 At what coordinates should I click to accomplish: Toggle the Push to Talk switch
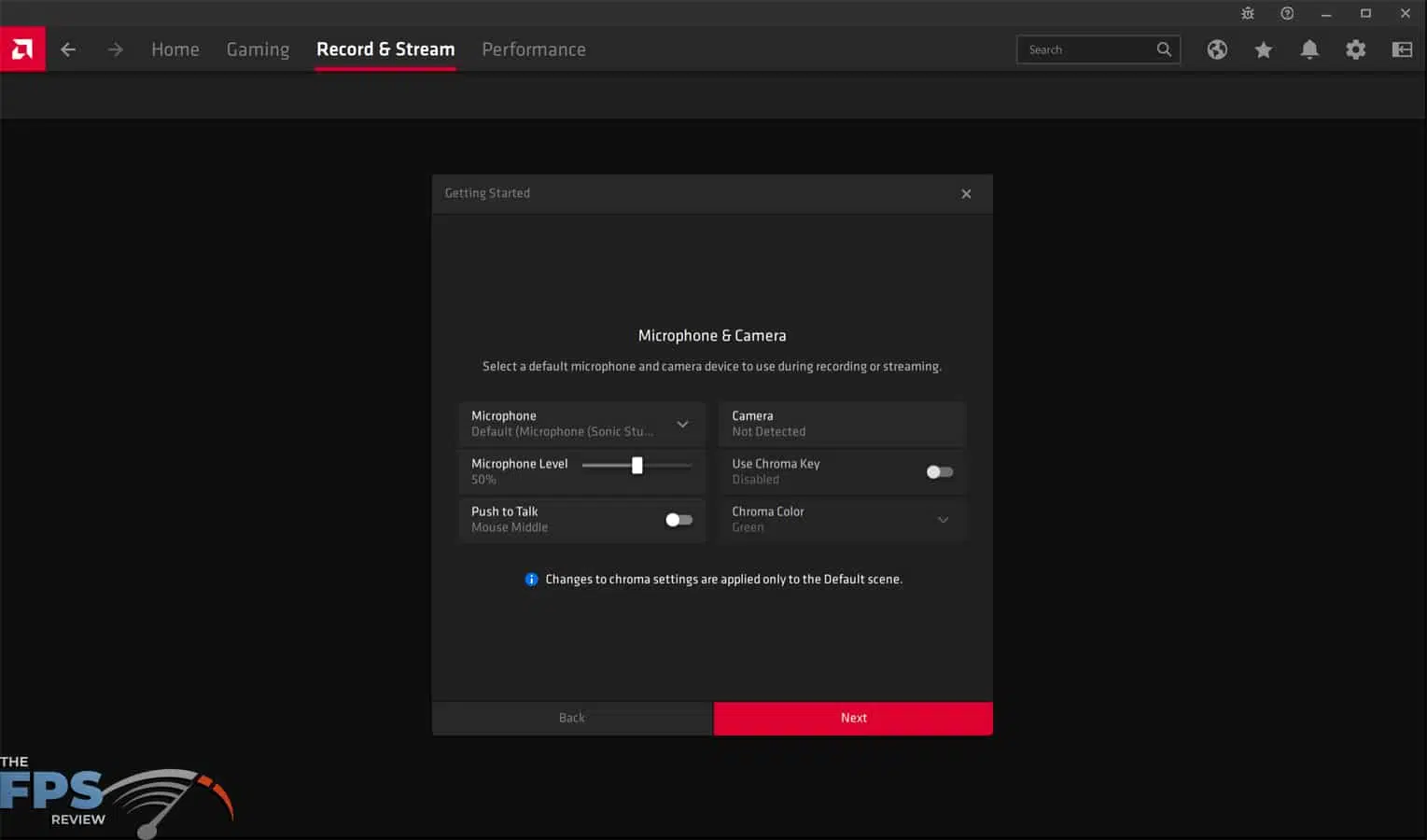click(679, 520)
